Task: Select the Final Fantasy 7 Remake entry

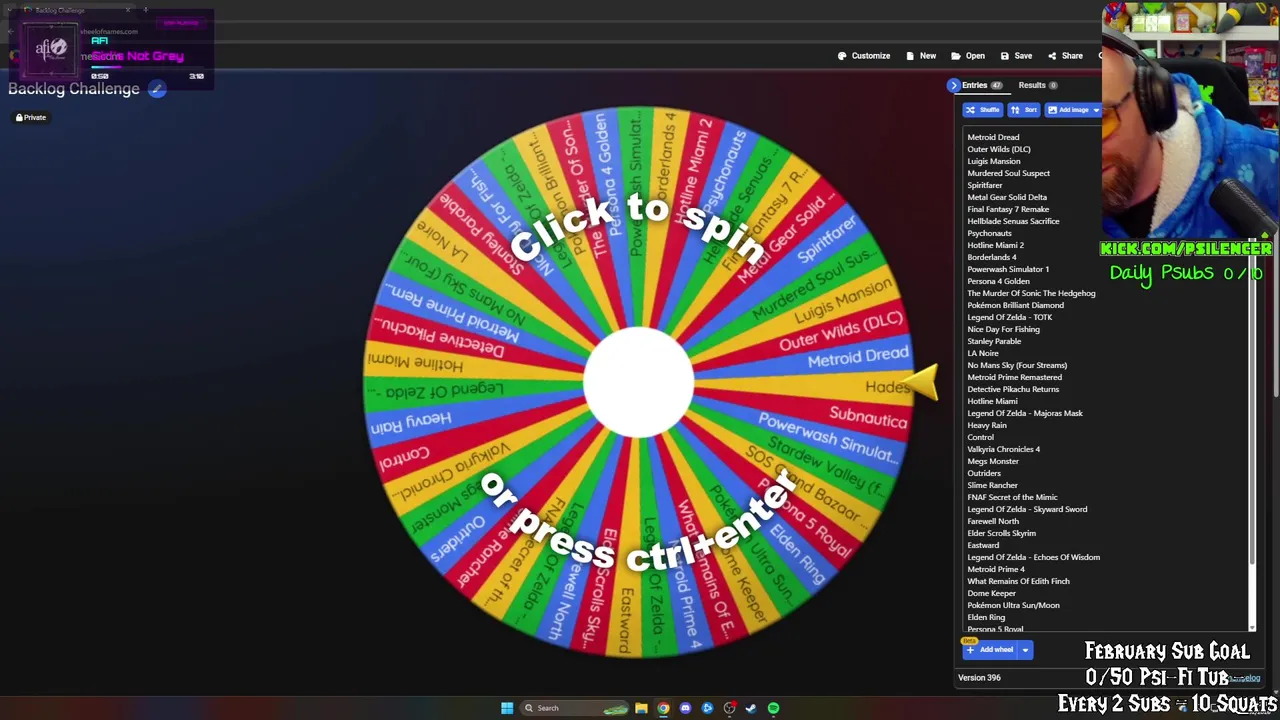Action: [x=1008, y=210]
